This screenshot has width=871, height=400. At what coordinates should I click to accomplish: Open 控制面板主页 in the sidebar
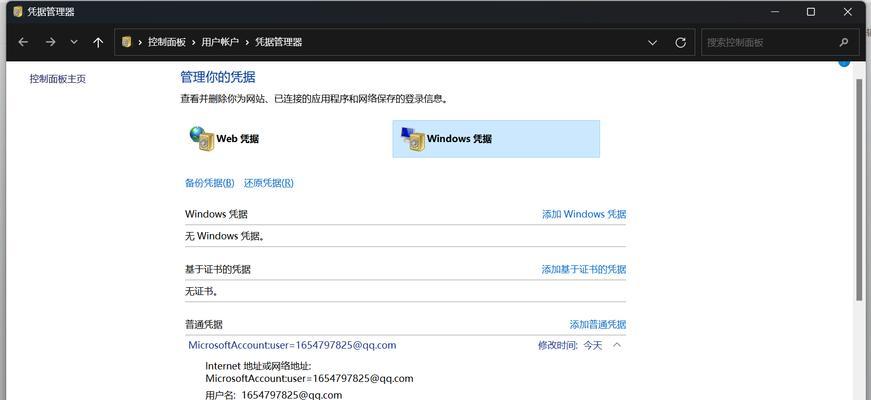tap(58, 79)
